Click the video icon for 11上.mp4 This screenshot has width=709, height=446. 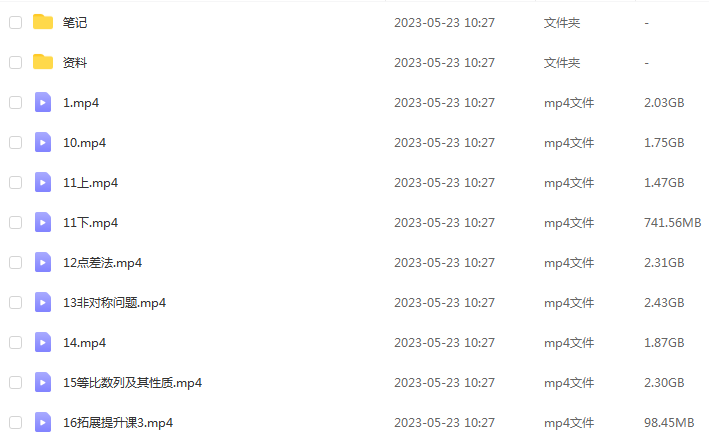pos(43,182)
